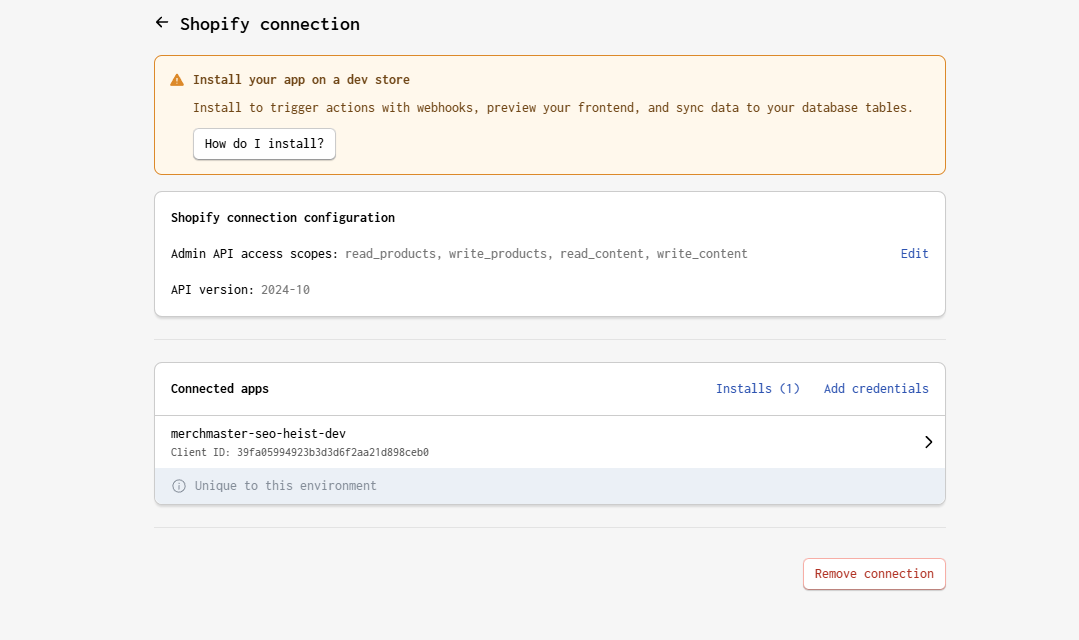Click the Client ID value text
This screenshot has width=1079, height=640.
[332, 453]
